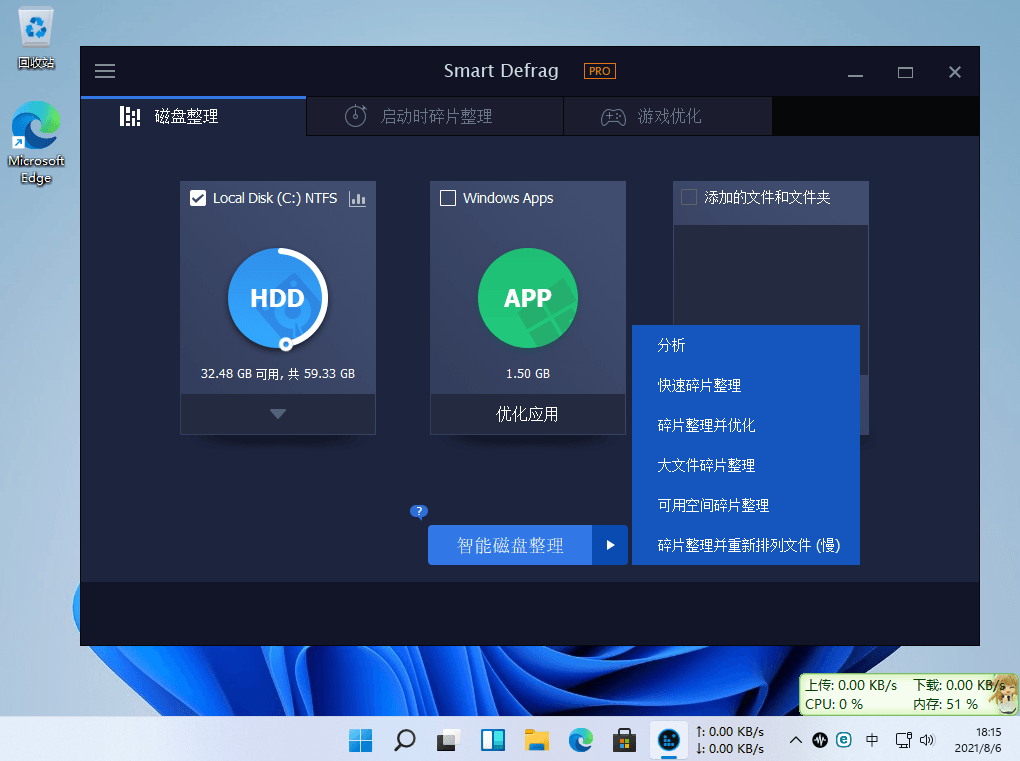The height and width of the screenshot is (761, 1020).
Task: Click taskbar clock showing 18:15
Action: click(978, 740)
